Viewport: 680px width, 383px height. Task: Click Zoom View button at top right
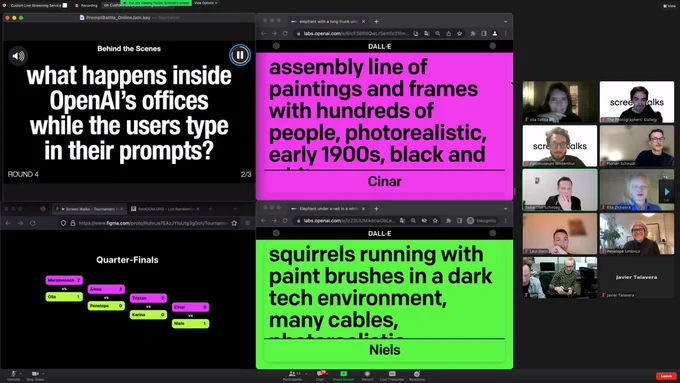670,6
